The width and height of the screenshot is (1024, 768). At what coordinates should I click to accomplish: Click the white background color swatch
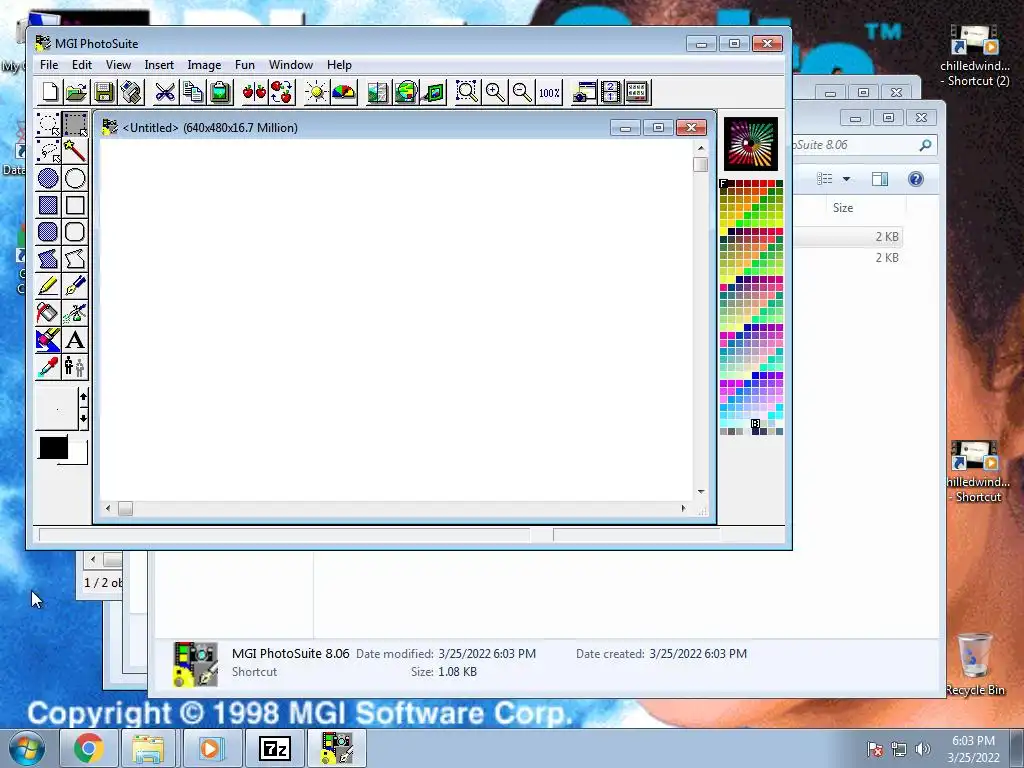pos(77,453)
